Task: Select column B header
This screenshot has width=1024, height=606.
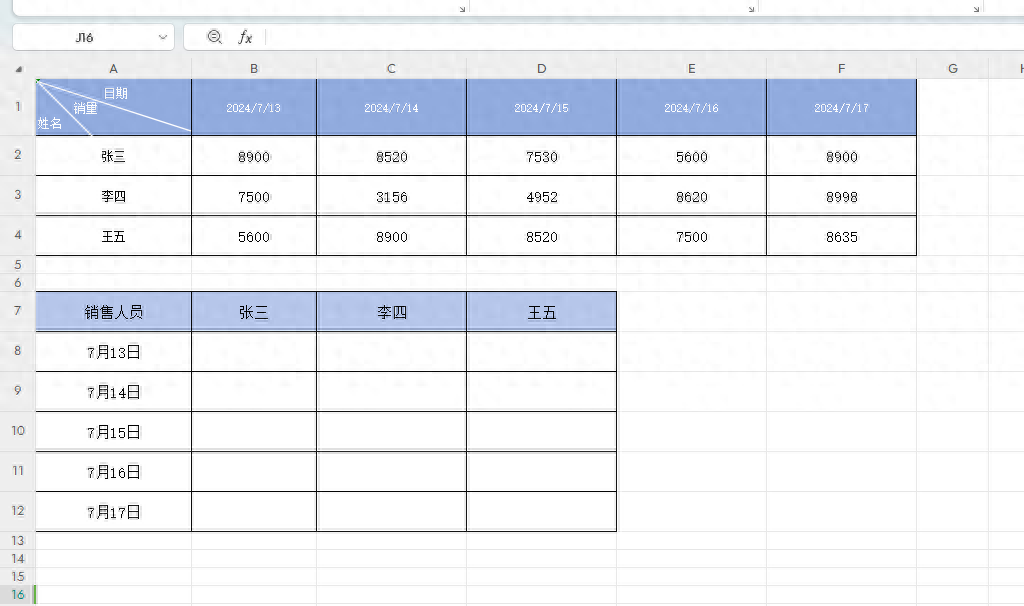Action: tap(254, 69)
